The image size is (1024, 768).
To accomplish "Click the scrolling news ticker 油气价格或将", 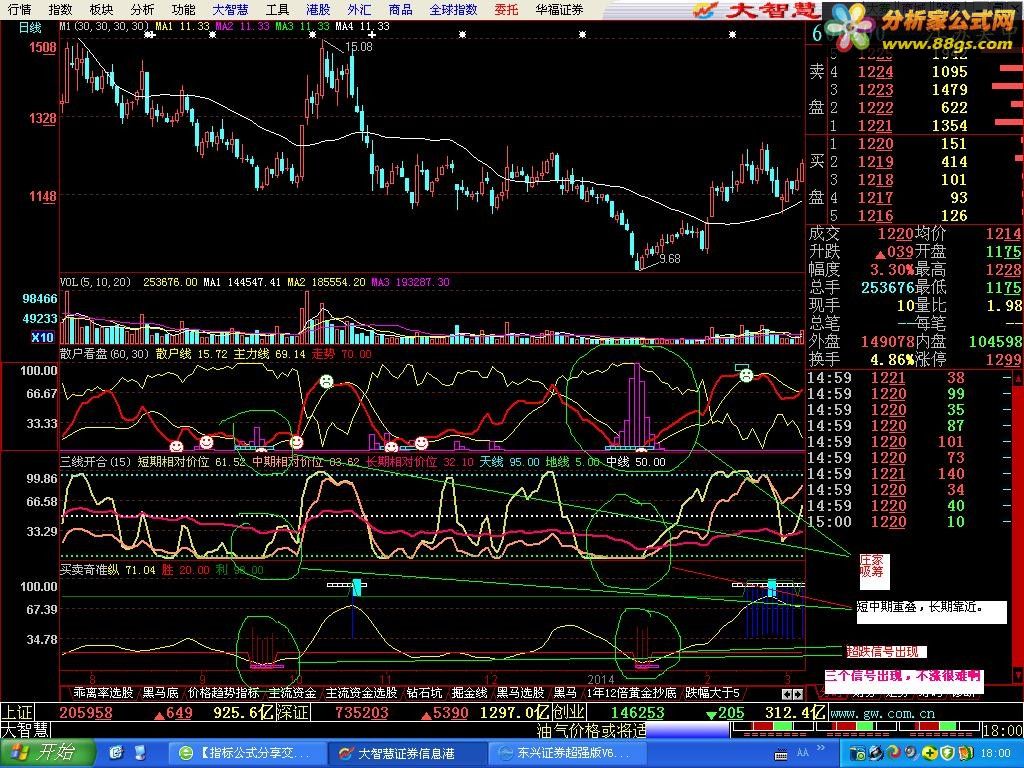I will pos(591,729).
